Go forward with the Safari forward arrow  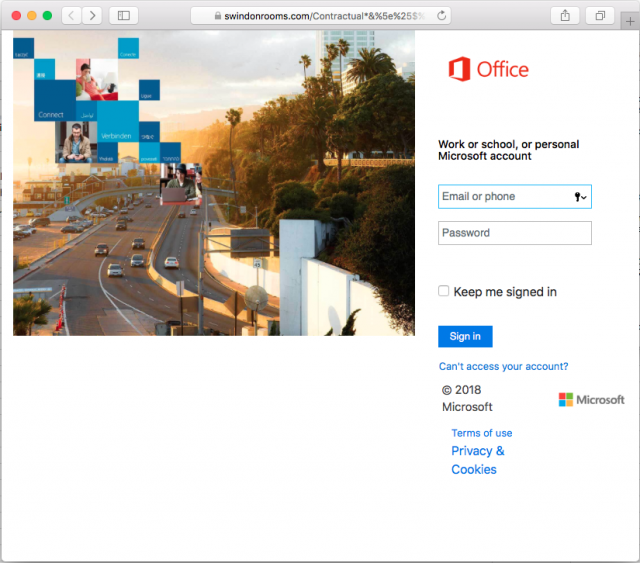pos(92,16)
